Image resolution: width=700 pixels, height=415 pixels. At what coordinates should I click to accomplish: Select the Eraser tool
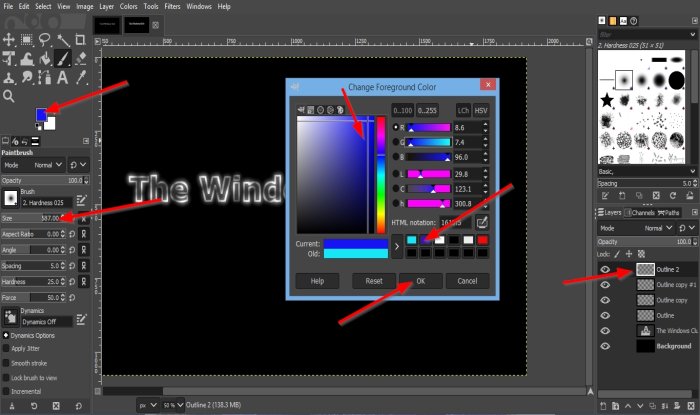point(81,58)
